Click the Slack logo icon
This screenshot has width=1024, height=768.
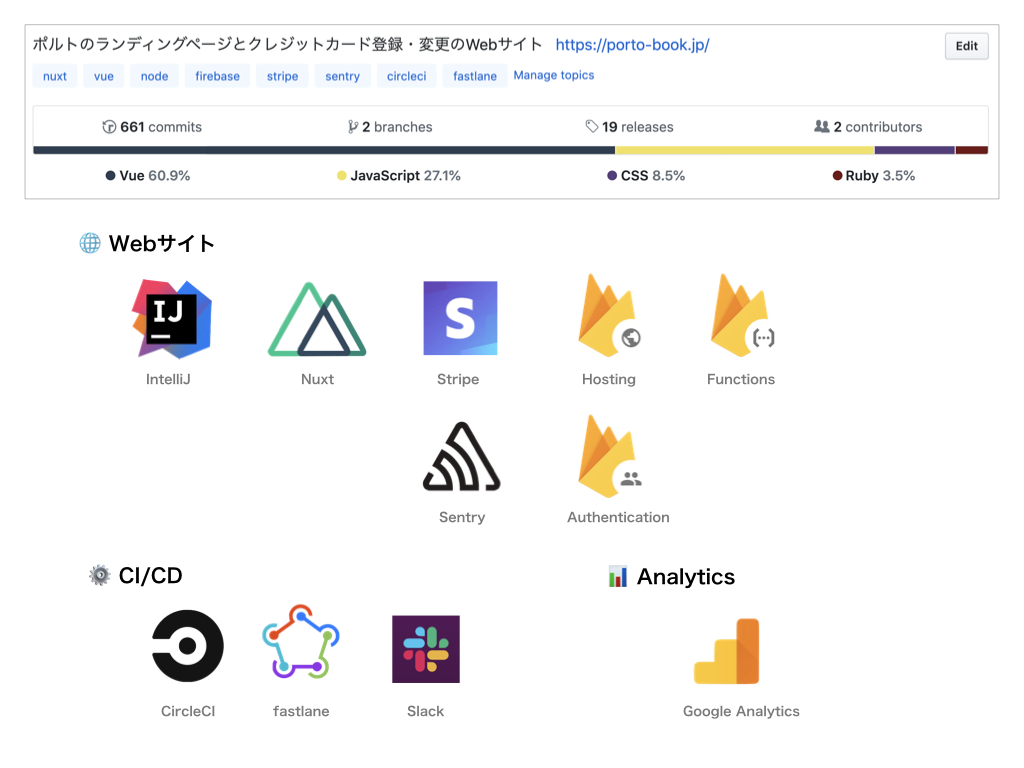pos(426,649)
